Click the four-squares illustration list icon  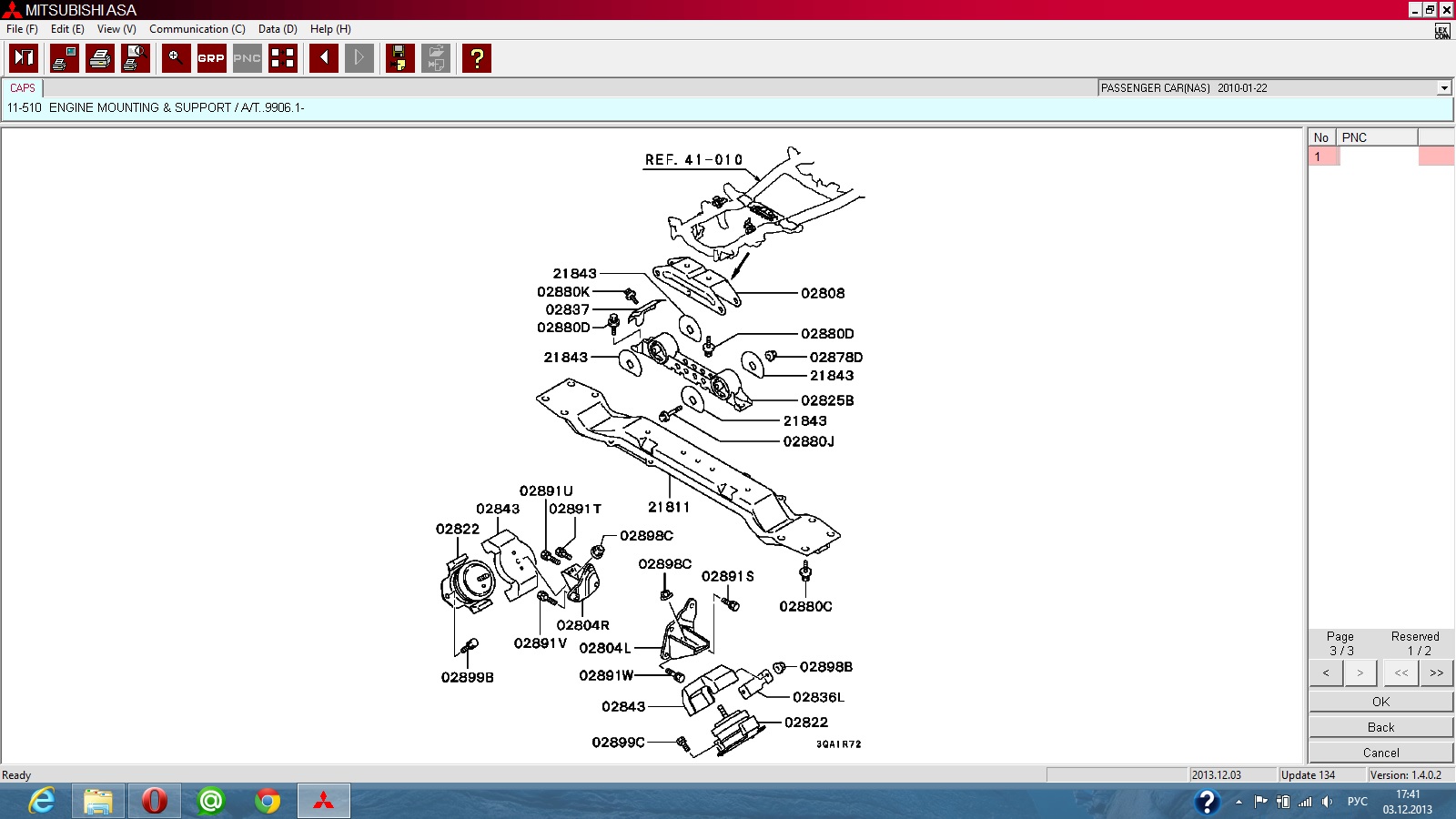282,58
